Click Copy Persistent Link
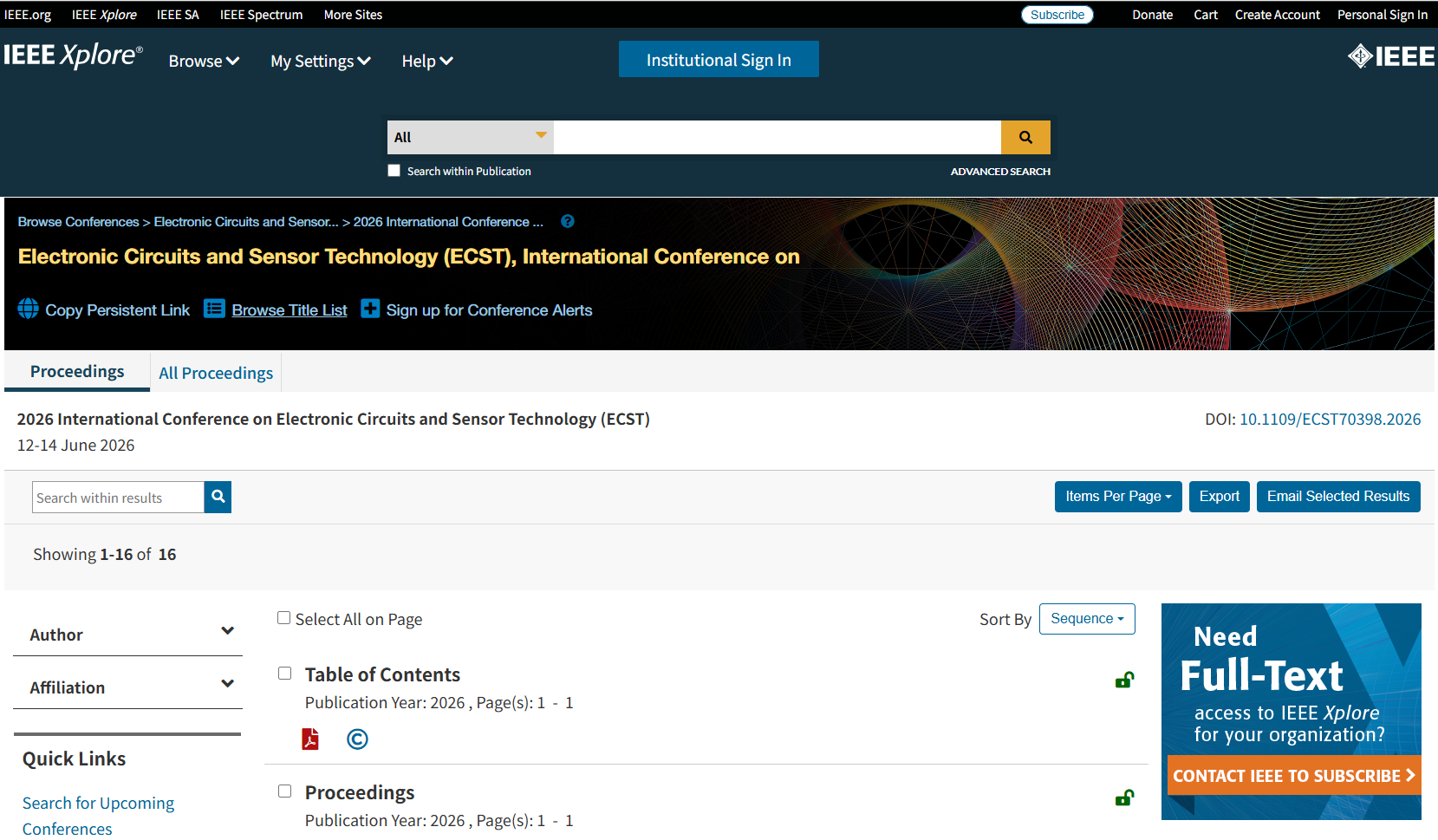This screenshot has height=840, width=1438. click(x=117, y=310)
